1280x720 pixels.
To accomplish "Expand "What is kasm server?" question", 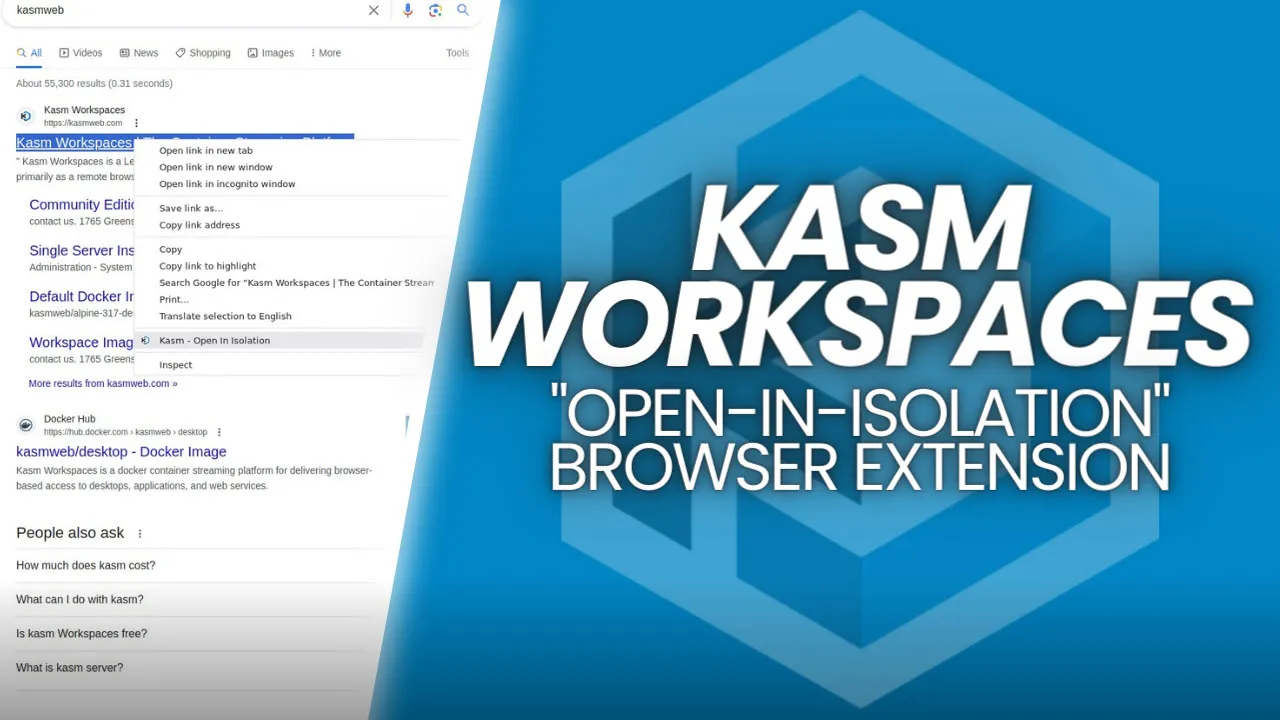I will tap(70, 668).
